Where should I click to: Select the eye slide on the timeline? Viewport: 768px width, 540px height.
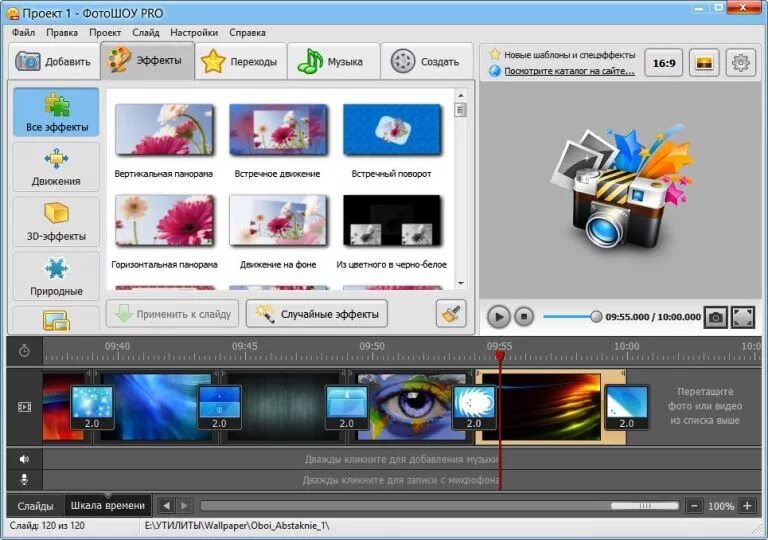coord(410,407)
